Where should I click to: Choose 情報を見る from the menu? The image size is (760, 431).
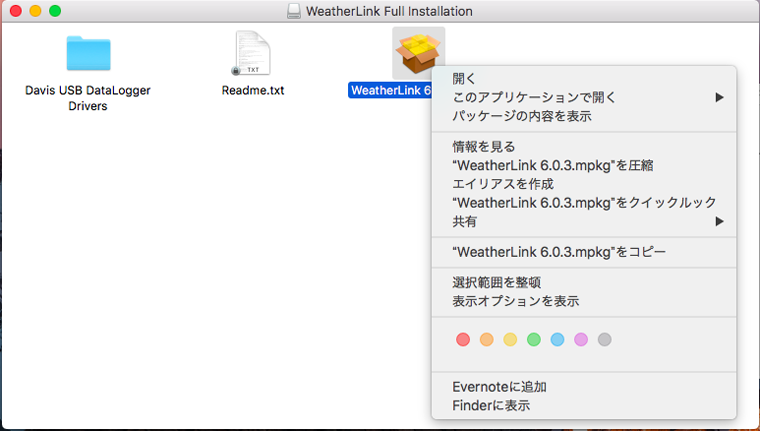584,146
